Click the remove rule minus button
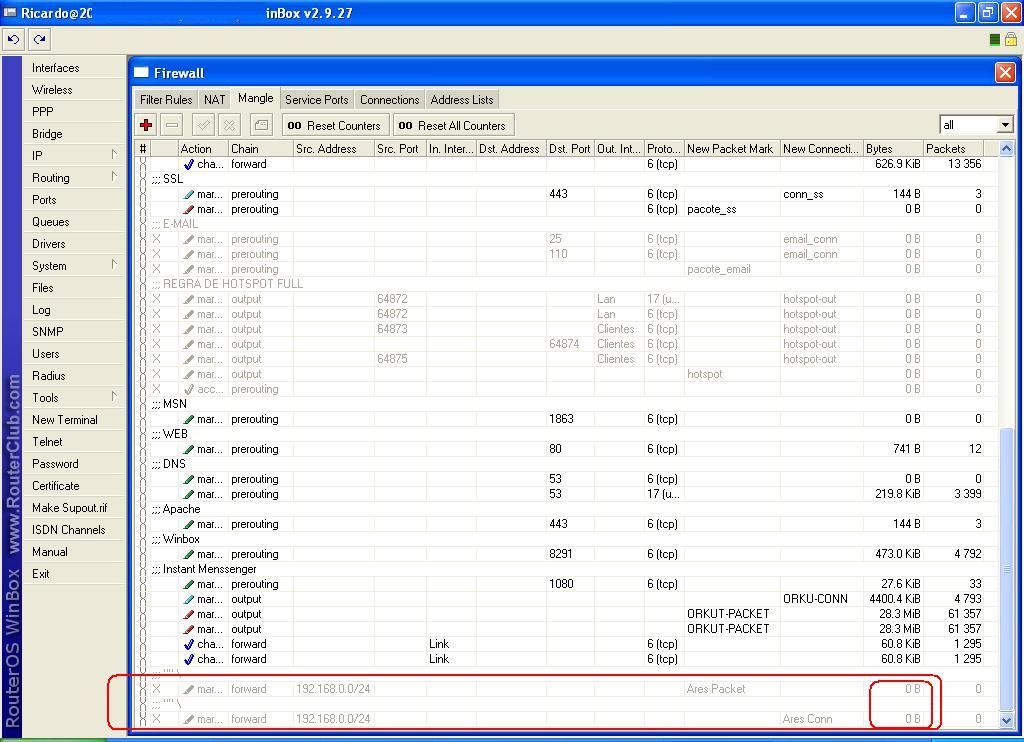 (172, 125)
